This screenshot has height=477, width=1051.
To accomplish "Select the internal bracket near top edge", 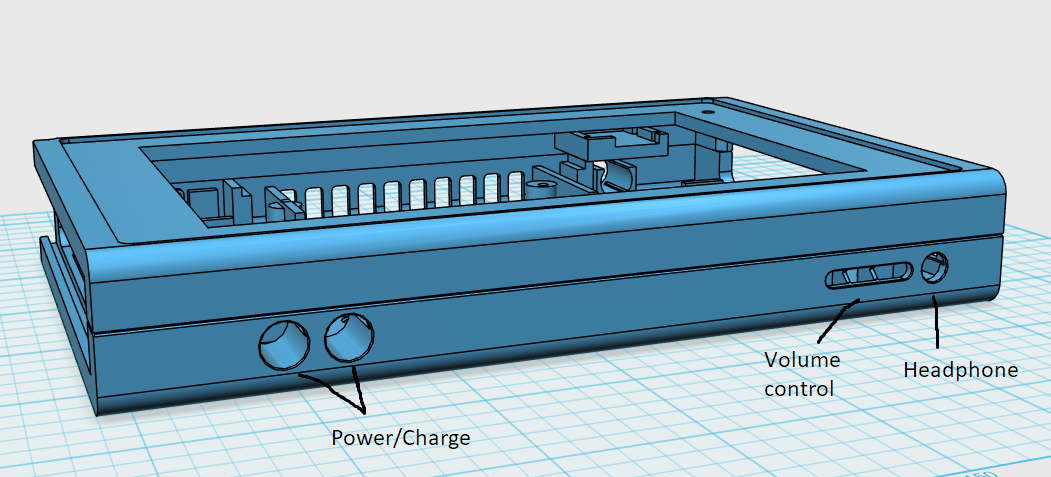I will pos(610,143).
